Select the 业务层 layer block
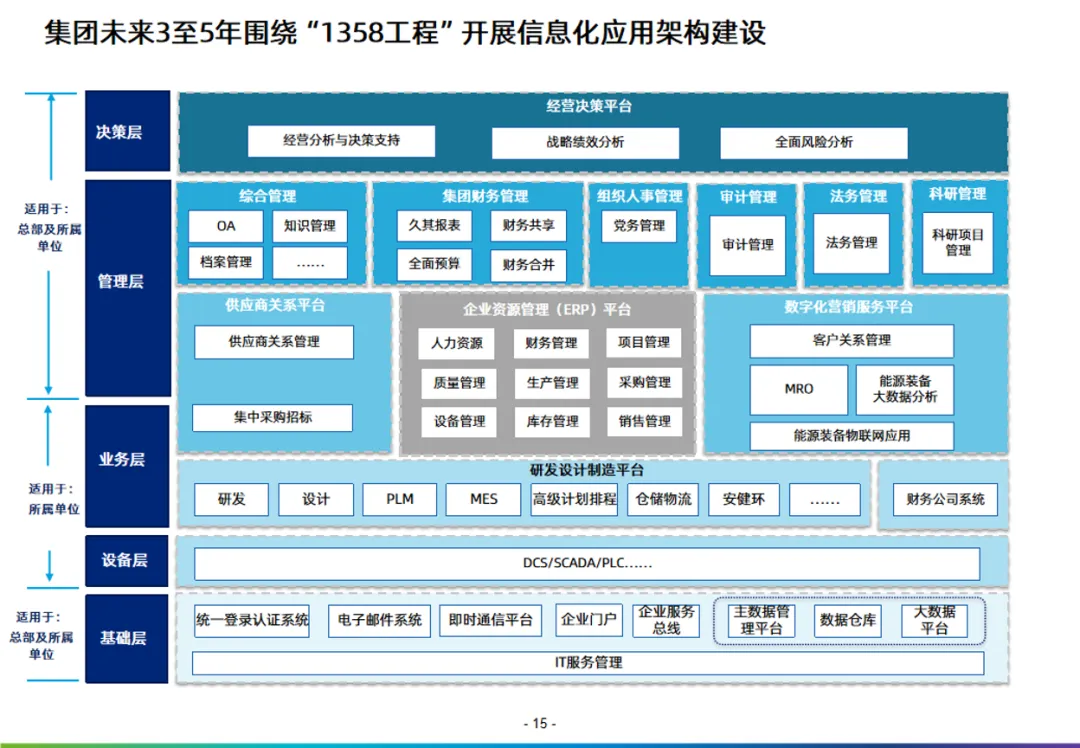Screen dimensions: 1080x748 click(127, 466)
